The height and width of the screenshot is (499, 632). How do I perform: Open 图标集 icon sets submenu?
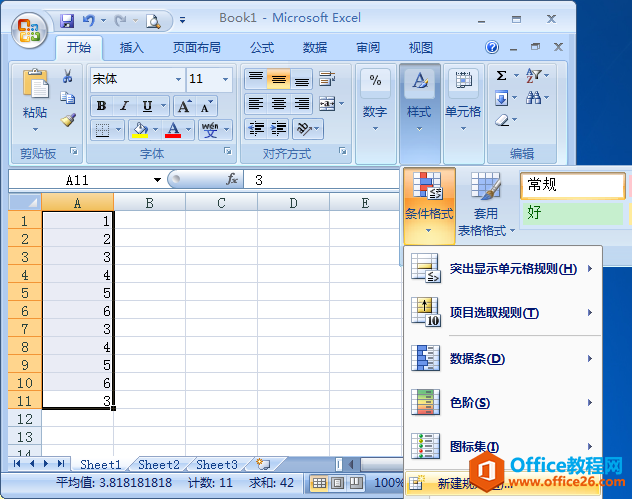coord(503,446)
